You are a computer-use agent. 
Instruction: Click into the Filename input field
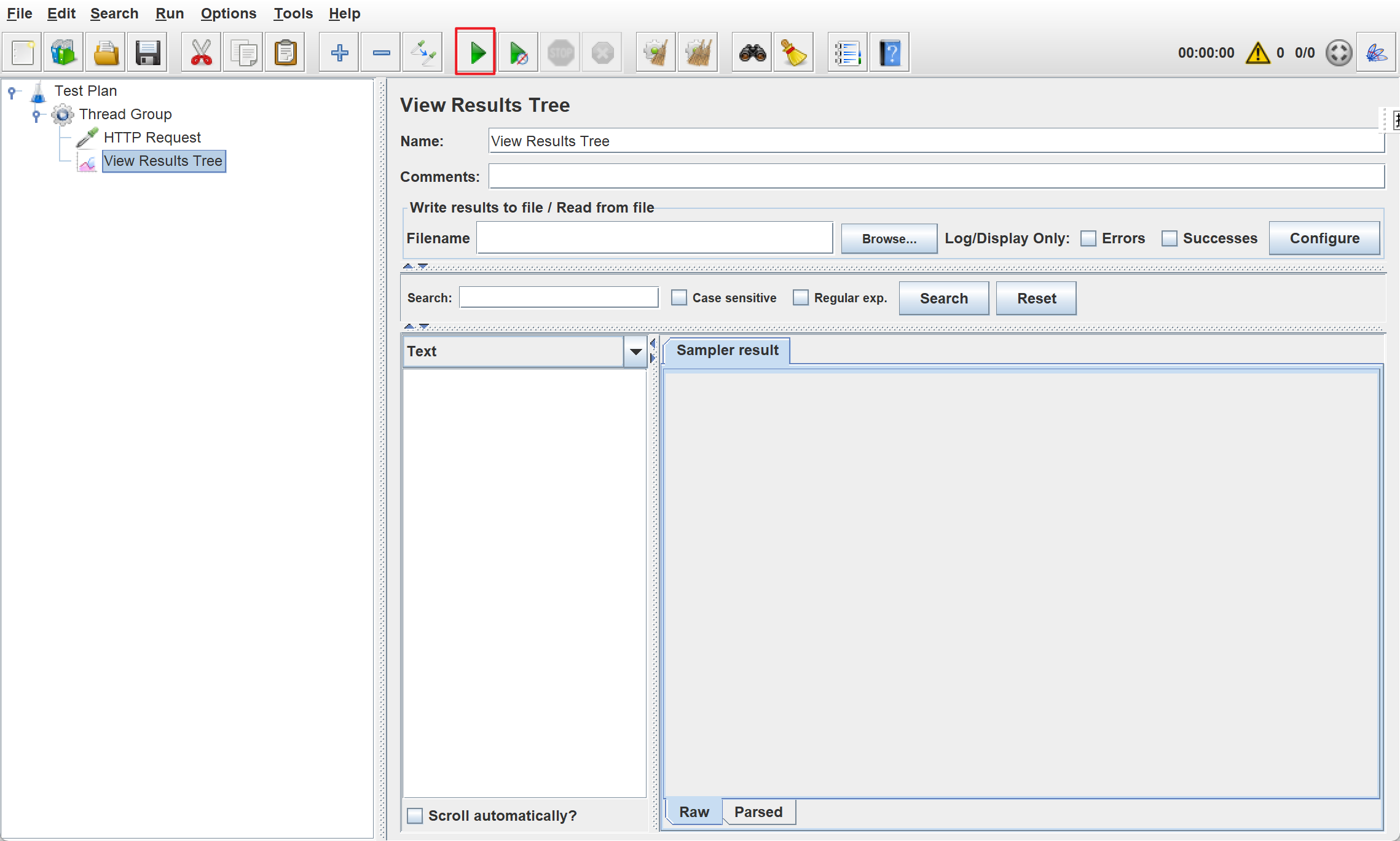click(x=655, y=238)
